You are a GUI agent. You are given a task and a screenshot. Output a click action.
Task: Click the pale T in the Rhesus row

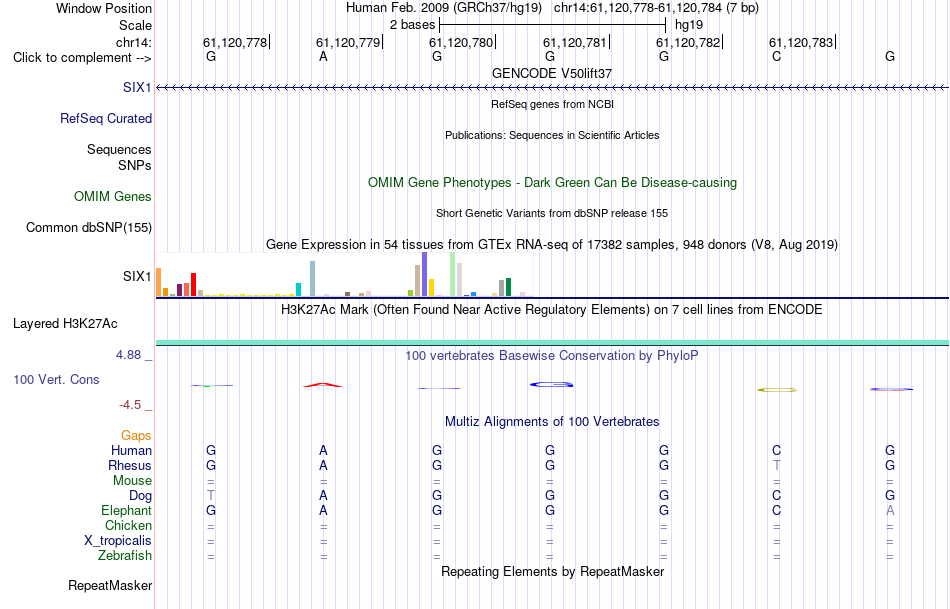tap(776, 465)
